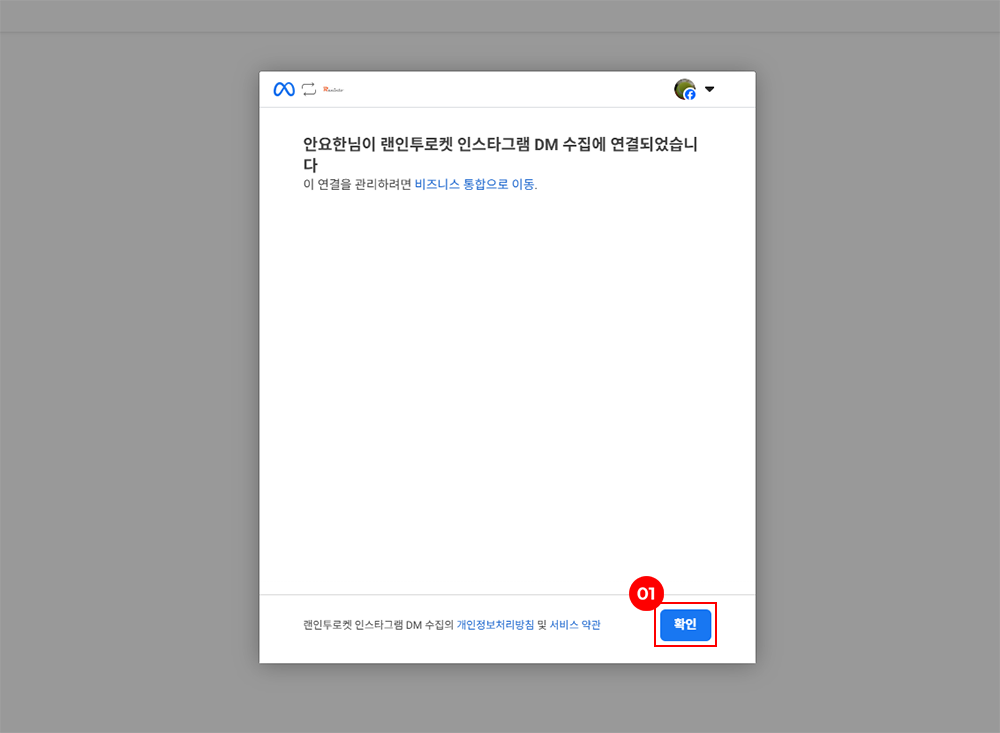Click the '및' word between footer links

pos(541,625)
